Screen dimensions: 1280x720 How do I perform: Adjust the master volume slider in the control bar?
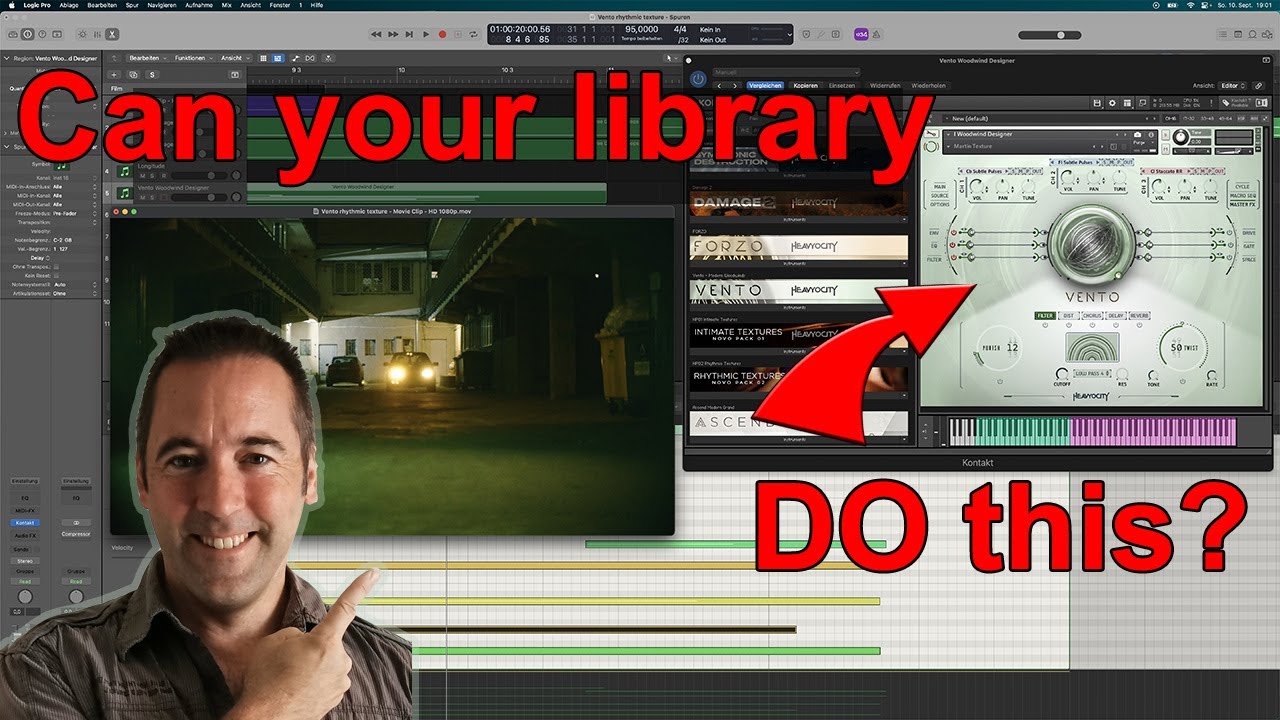1049,35
